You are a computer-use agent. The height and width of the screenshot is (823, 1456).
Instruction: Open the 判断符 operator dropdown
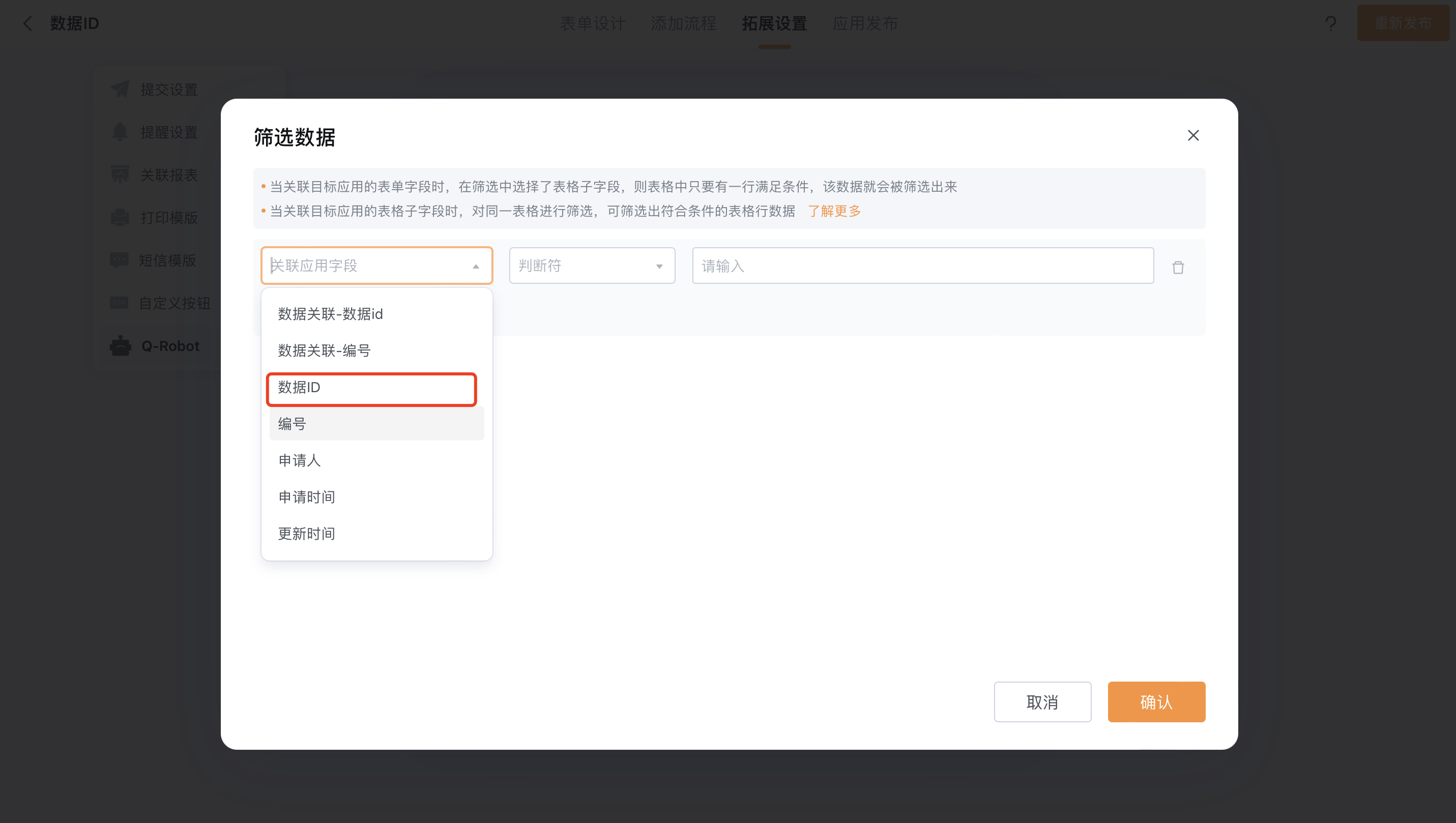coord(592,266)
